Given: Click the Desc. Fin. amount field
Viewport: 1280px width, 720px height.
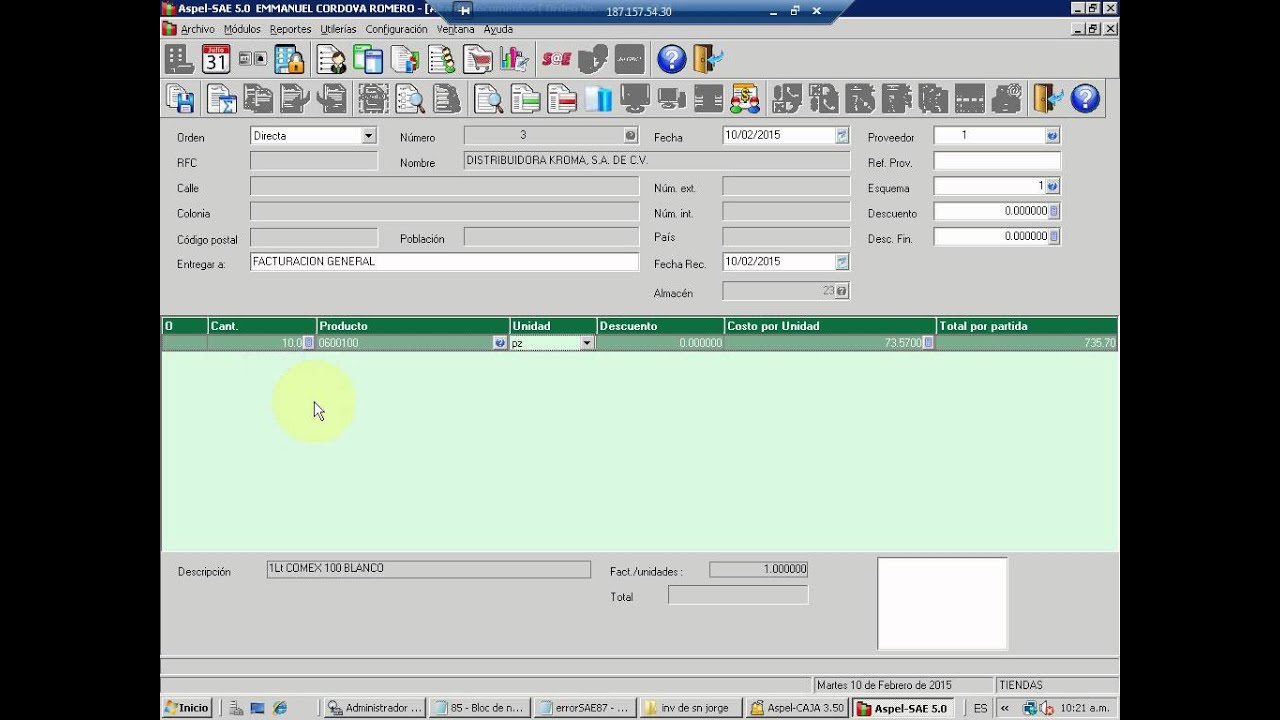Looking at the screenshot, I should click(x=991, y=237).
